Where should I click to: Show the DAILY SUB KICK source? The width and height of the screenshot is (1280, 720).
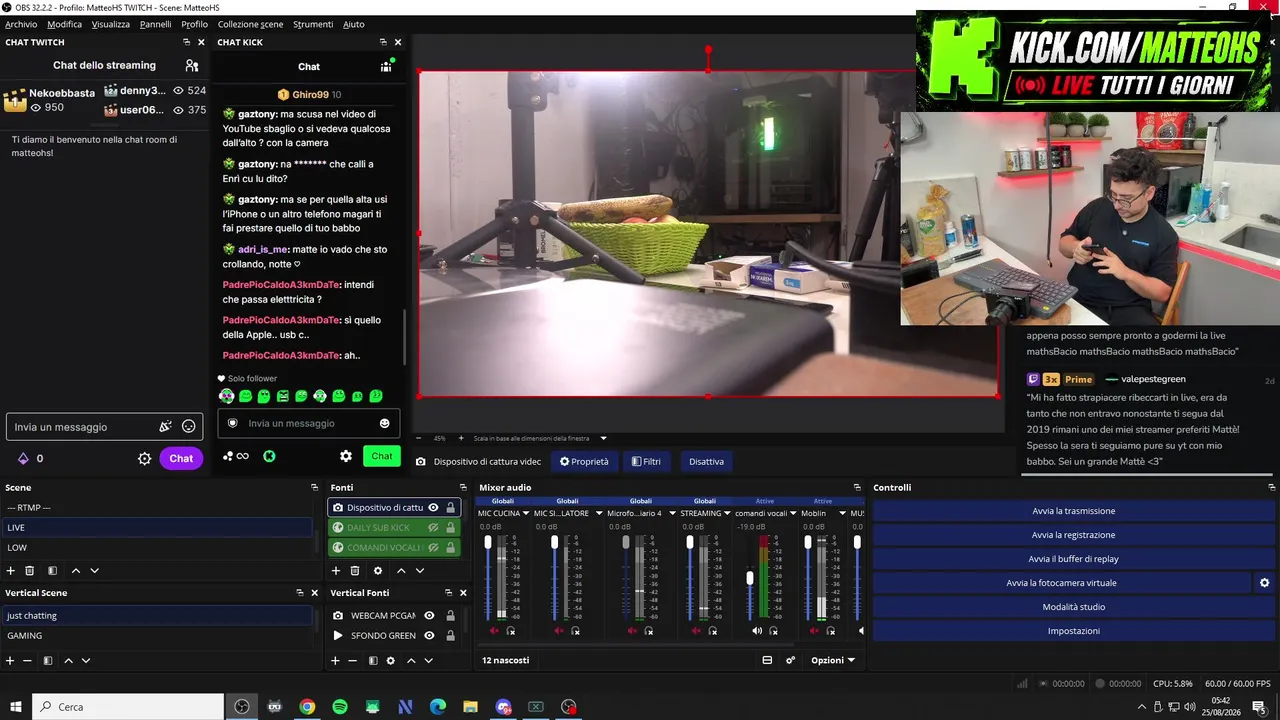click(x=433, y=528)
